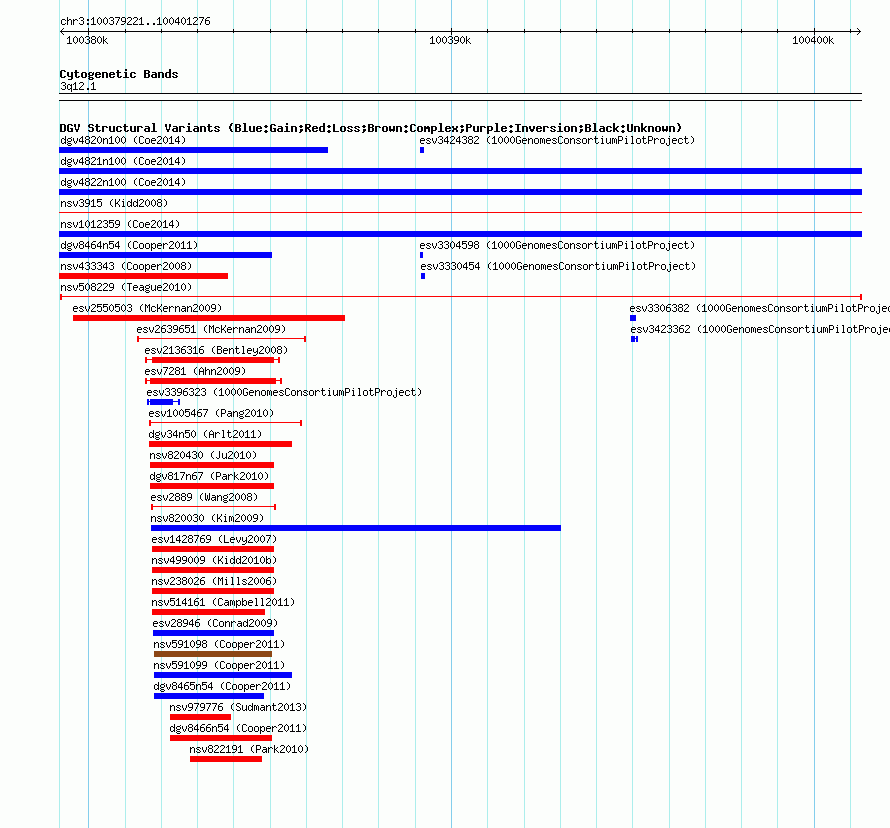Select the nsv499009 (Kidd2010b) red bar
The height and width of the screenshot is (828, 890).
[x=213, y=570]
